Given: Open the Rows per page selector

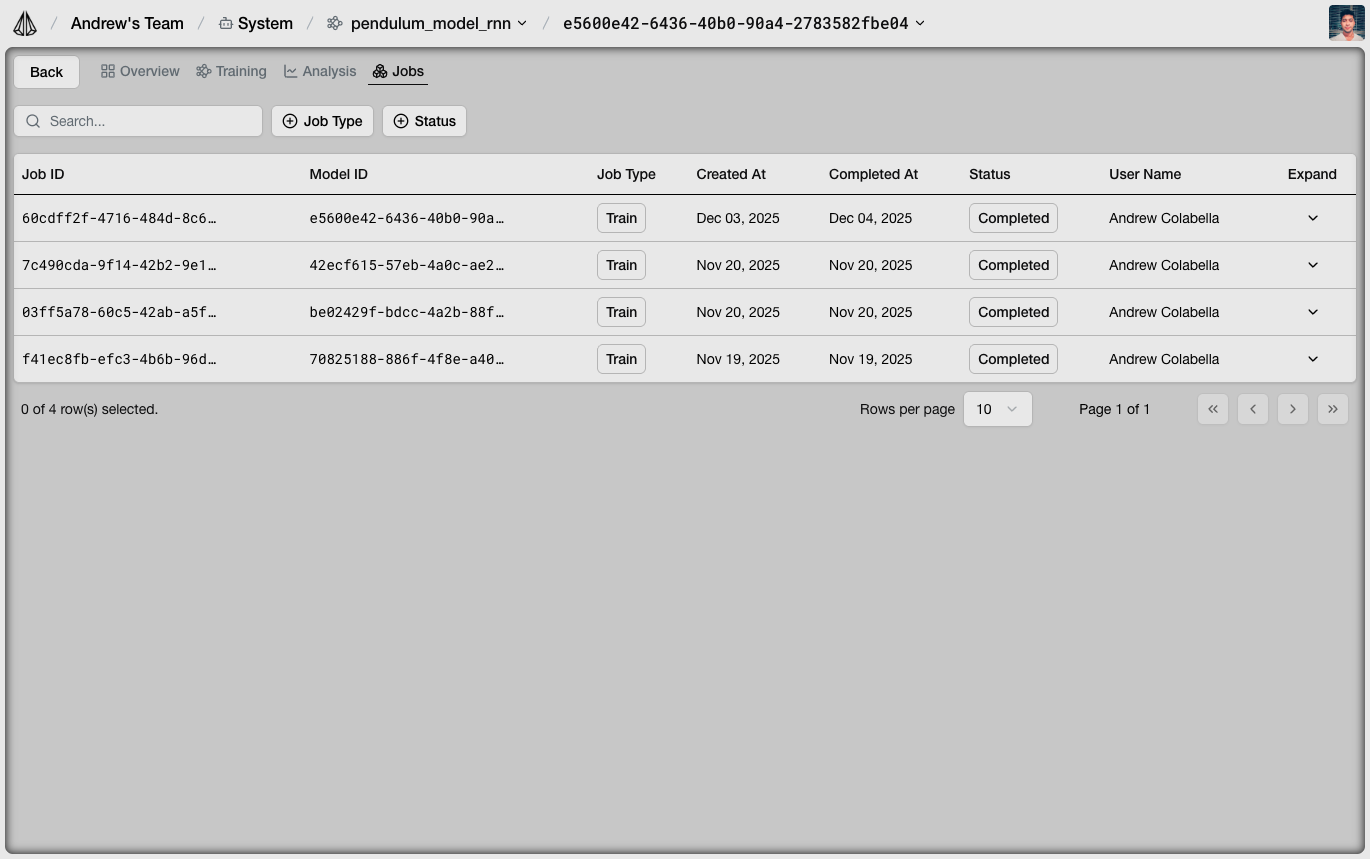Looking at the screenshot, I should click(x=997, y=409).
